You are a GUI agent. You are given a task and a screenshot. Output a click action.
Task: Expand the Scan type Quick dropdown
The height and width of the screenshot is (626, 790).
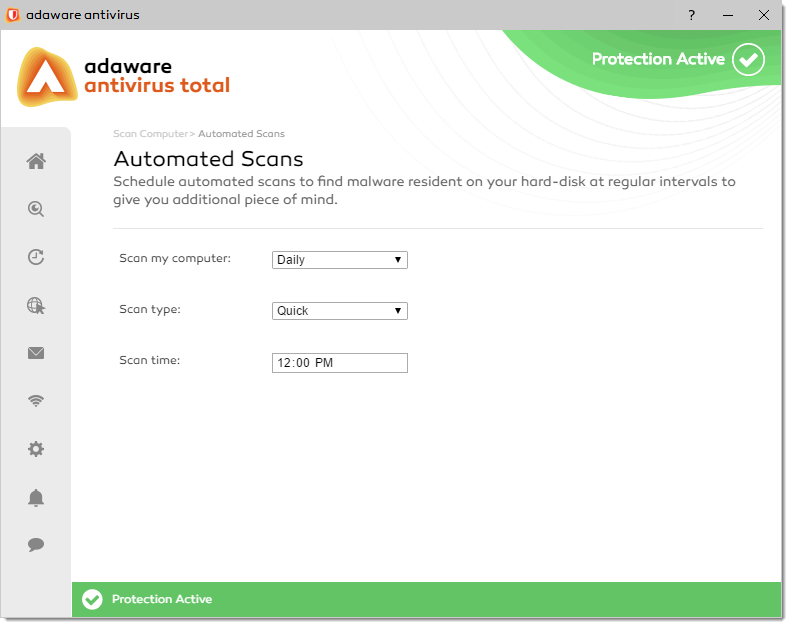[x=340, y=311]
